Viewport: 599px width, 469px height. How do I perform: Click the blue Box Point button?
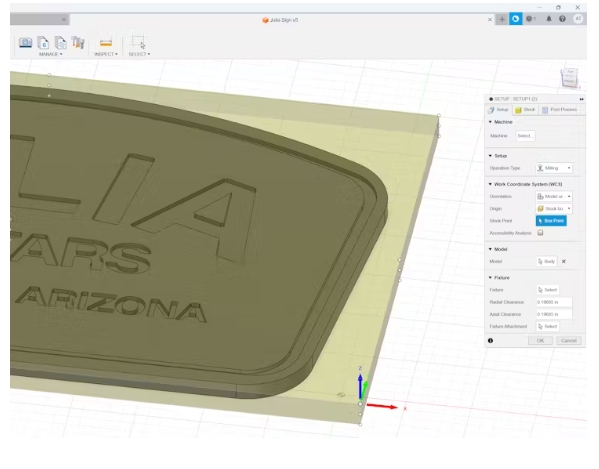click(x=551, y=221)
